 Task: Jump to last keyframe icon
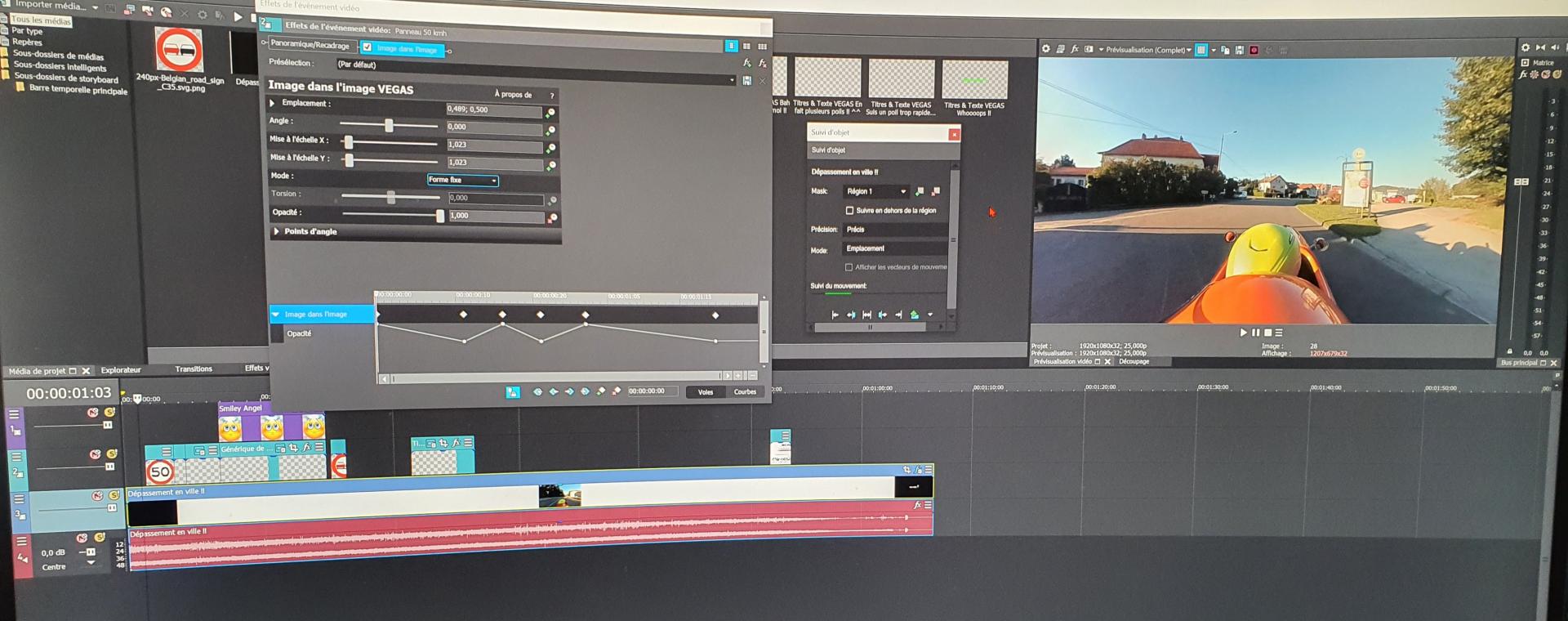585,391
